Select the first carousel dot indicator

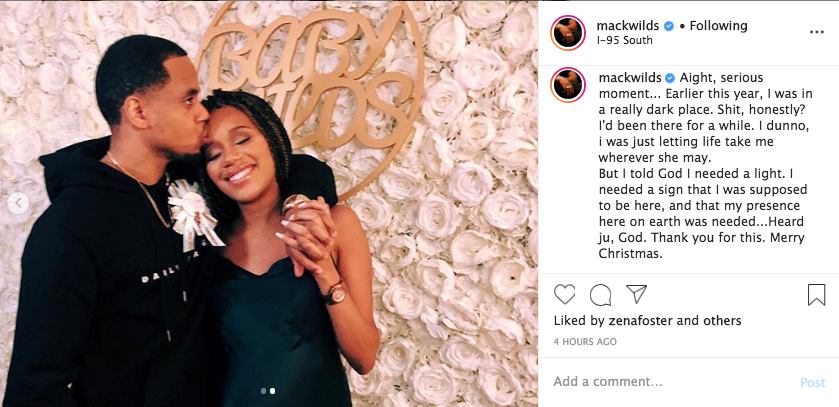(263, 391)
